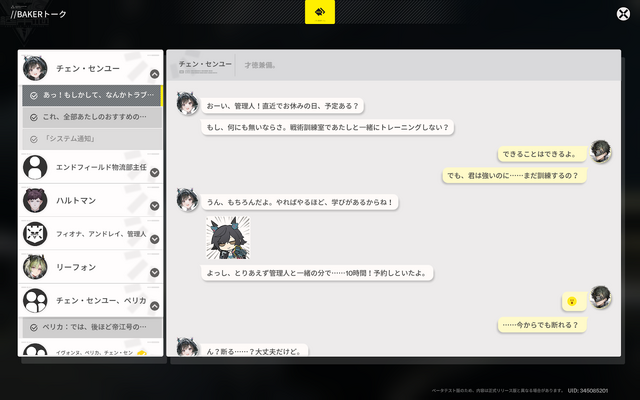Click checkmark icon beside ペリカ：では

click(x=34, y=328)
